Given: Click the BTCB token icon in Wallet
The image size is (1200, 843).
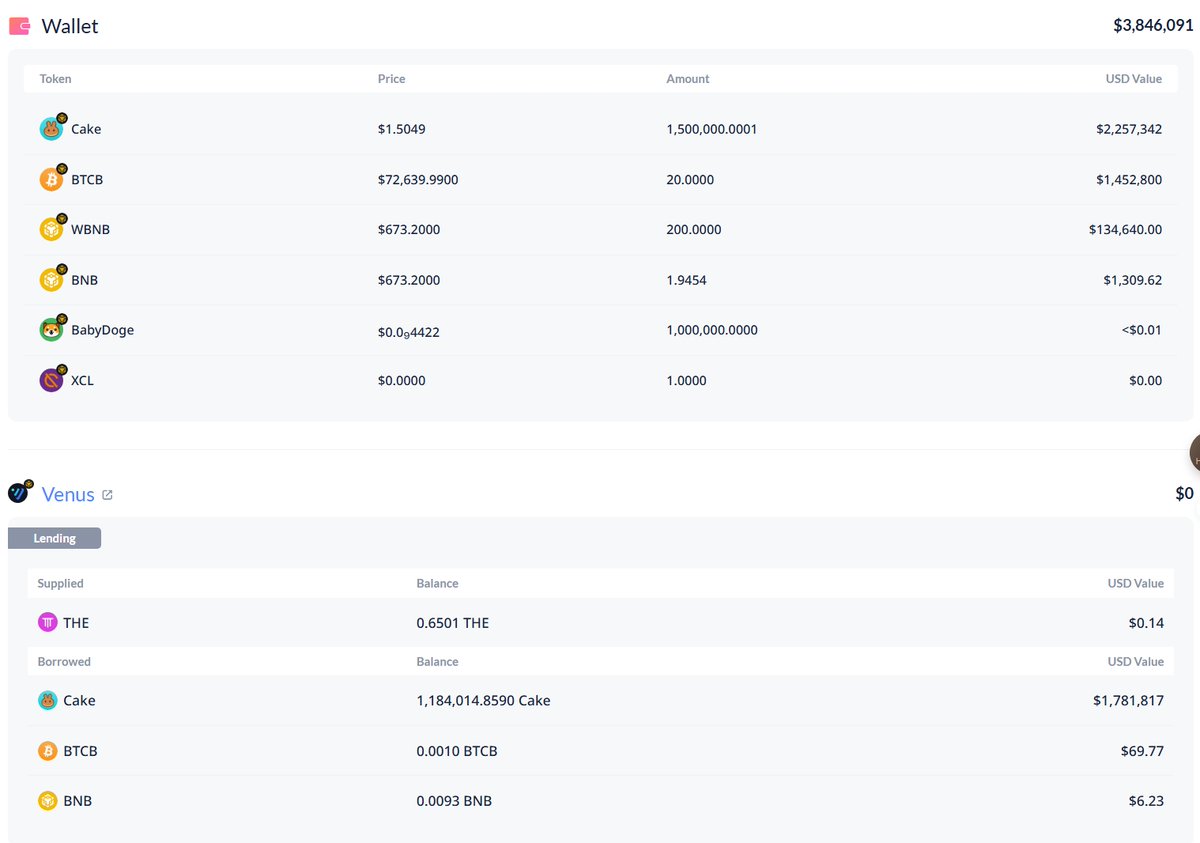Looking at the screenshot, I should (51, 180).
